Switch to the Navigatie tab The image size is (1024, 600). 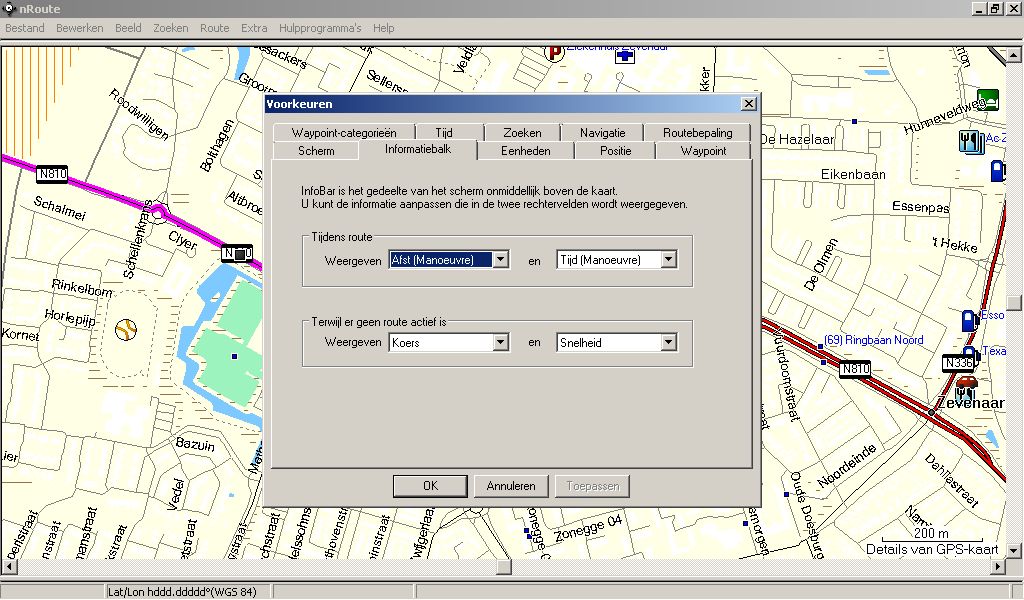602,133
